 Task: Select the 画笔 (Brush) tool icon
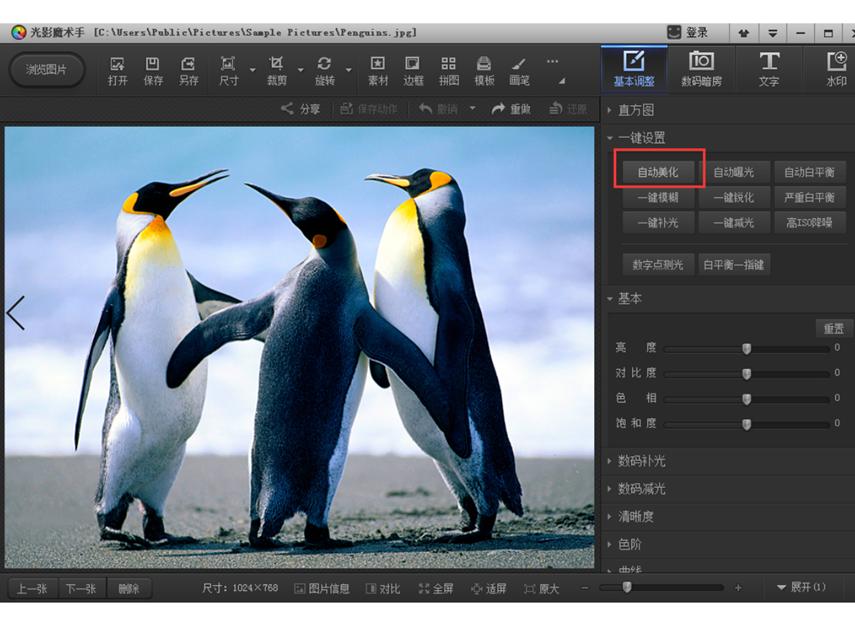[x=519, y=69]
